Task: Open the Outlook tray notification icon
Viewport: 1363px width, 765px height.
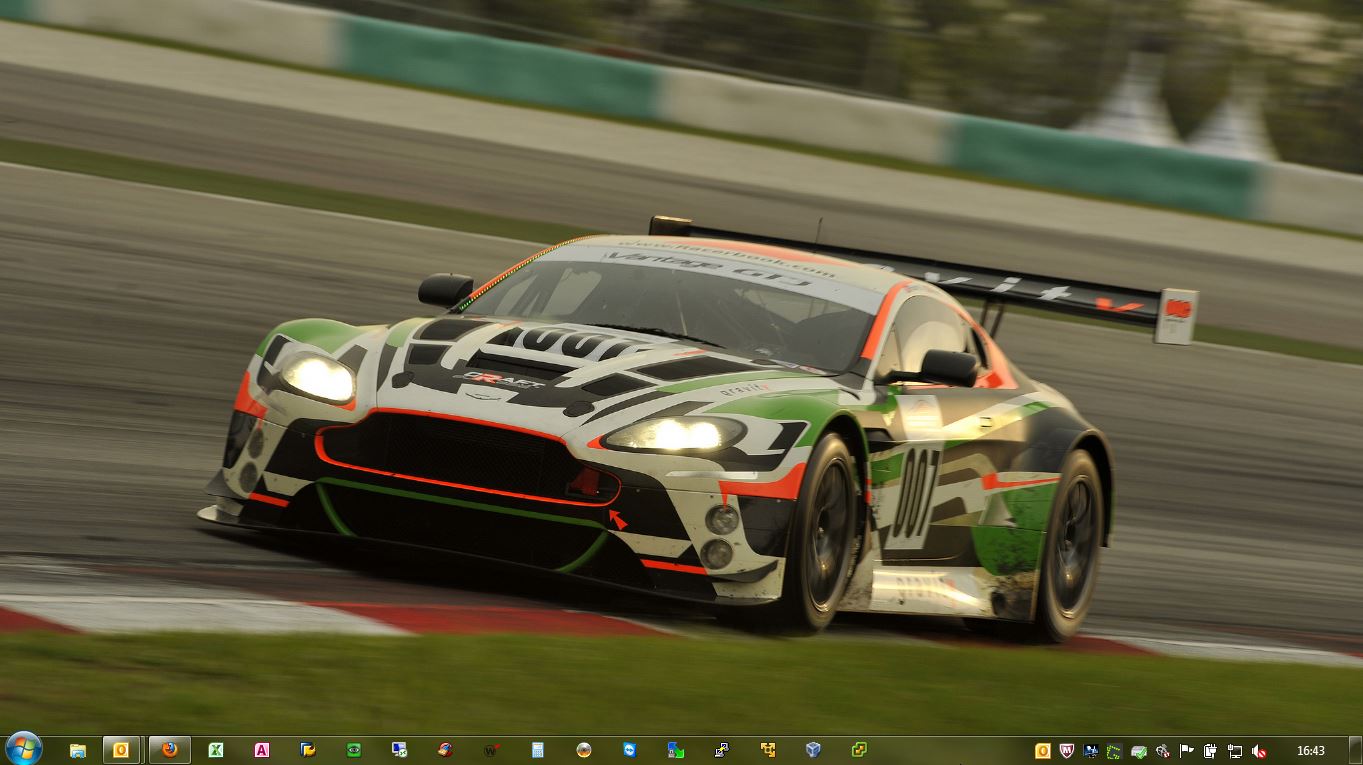Action: tap(1042, 751)
